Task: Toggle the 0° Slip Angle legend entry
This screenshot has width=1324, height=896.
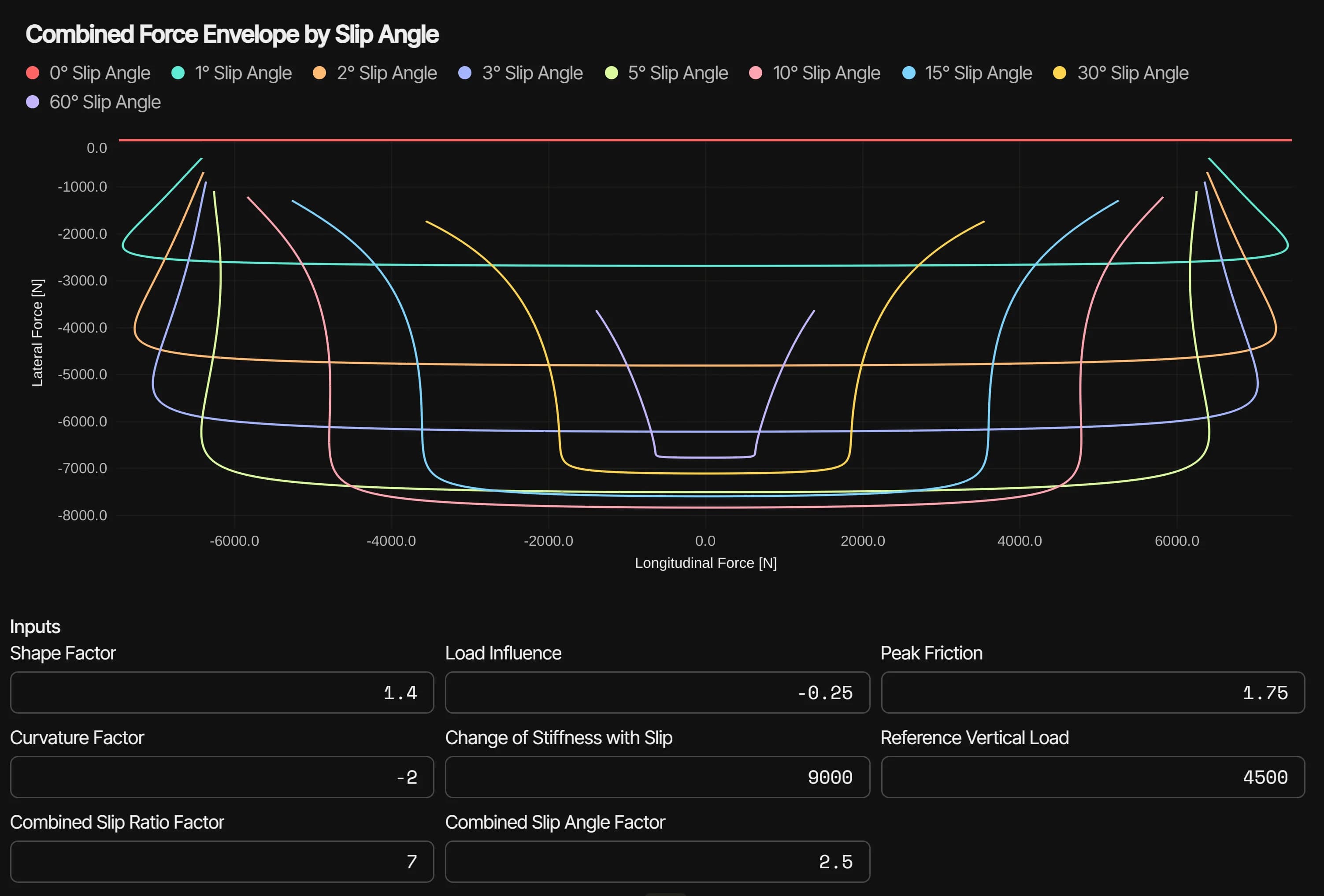Action: [89, 73]
